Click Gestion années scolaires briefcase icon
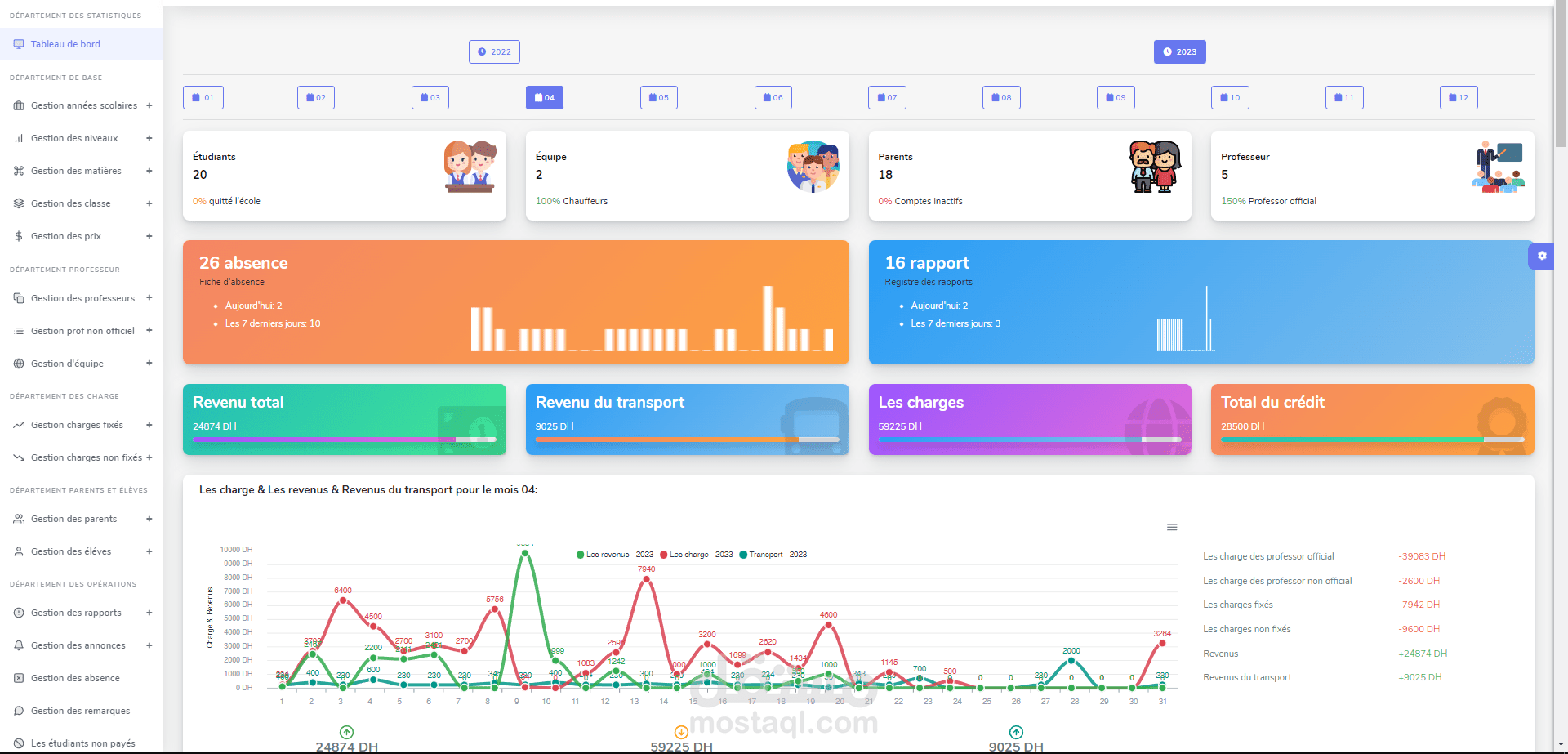 [x=19, y=105]
